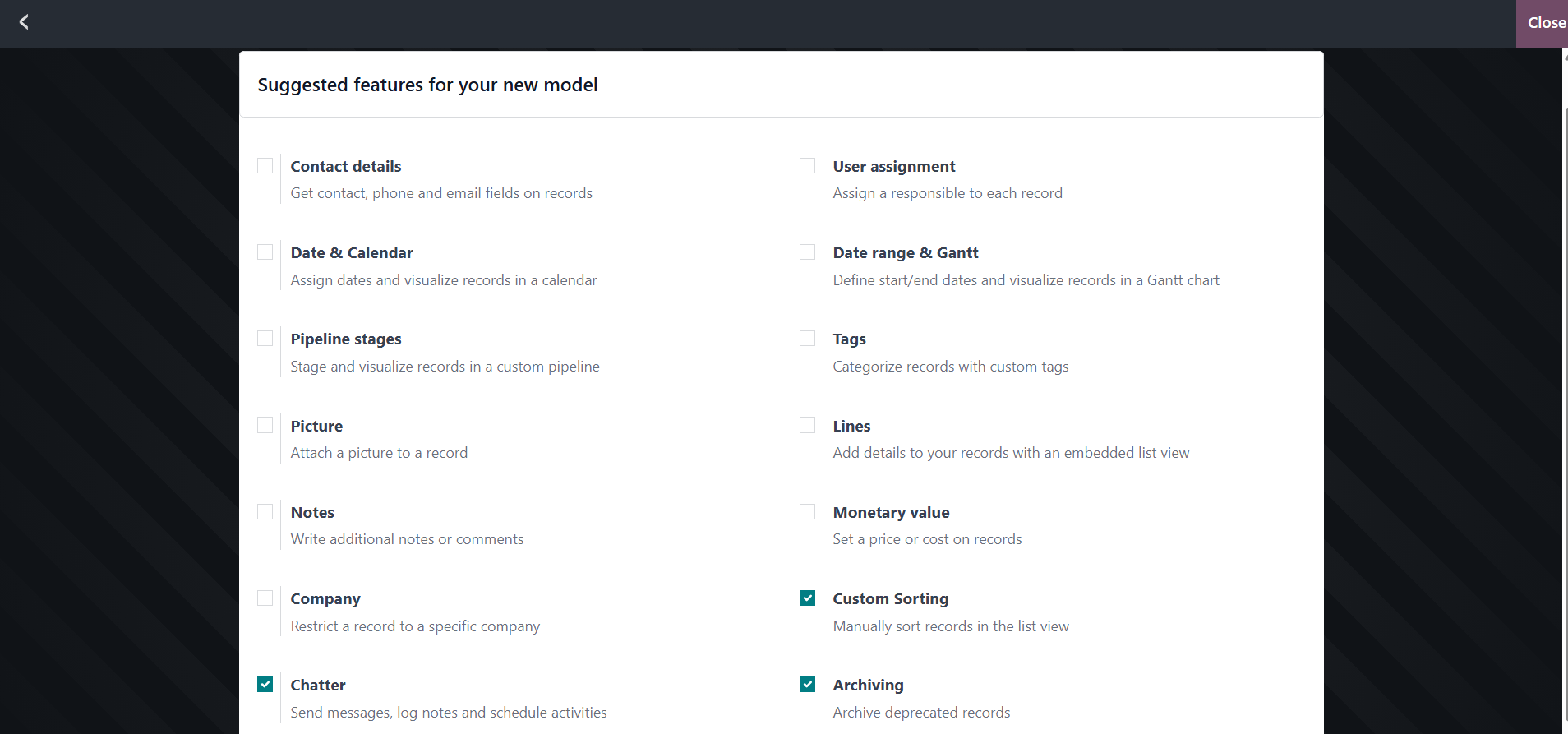Viewport: 1568px width, 734px height.
Task: Enable the Contact details checkbox
Action: 265,166
